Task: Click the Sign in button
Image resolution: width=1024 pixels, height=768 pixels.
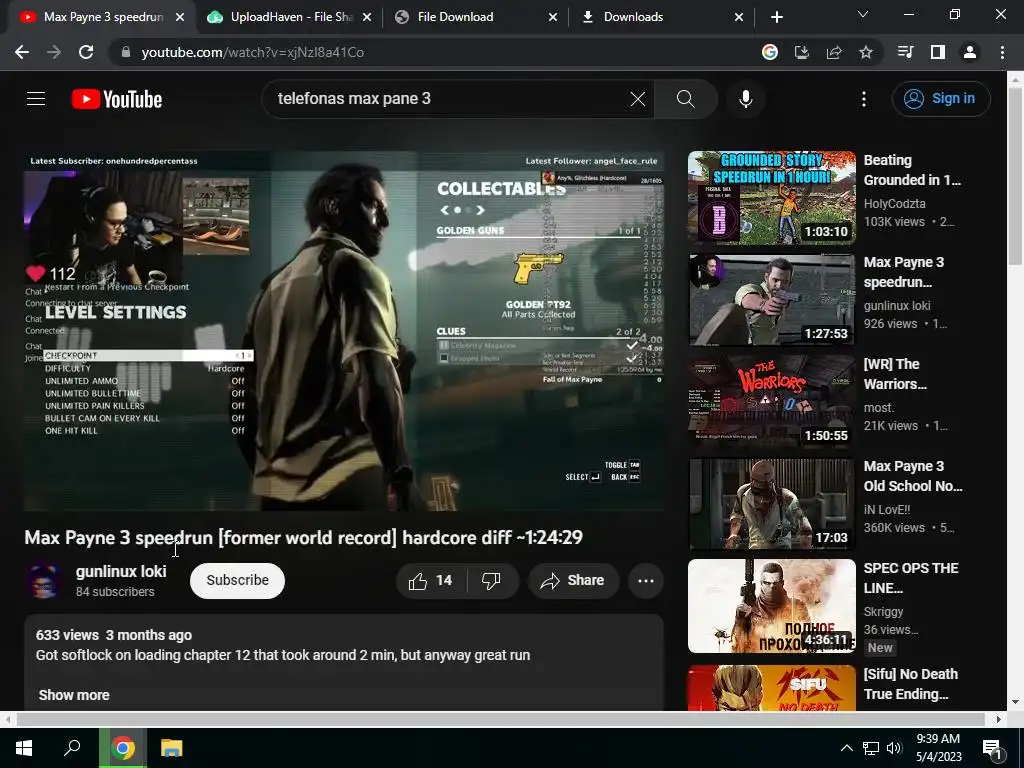Action: [x=940, y=99]
